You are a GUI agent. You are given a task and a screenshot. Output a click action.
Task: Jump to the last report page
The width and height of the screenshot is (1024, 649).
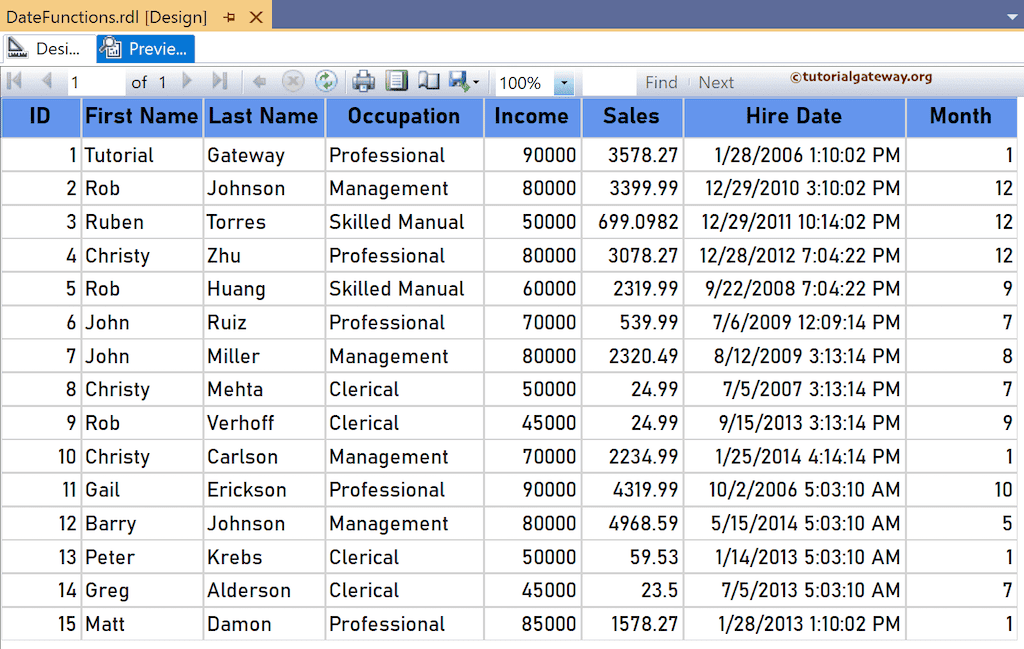(222, 83)
